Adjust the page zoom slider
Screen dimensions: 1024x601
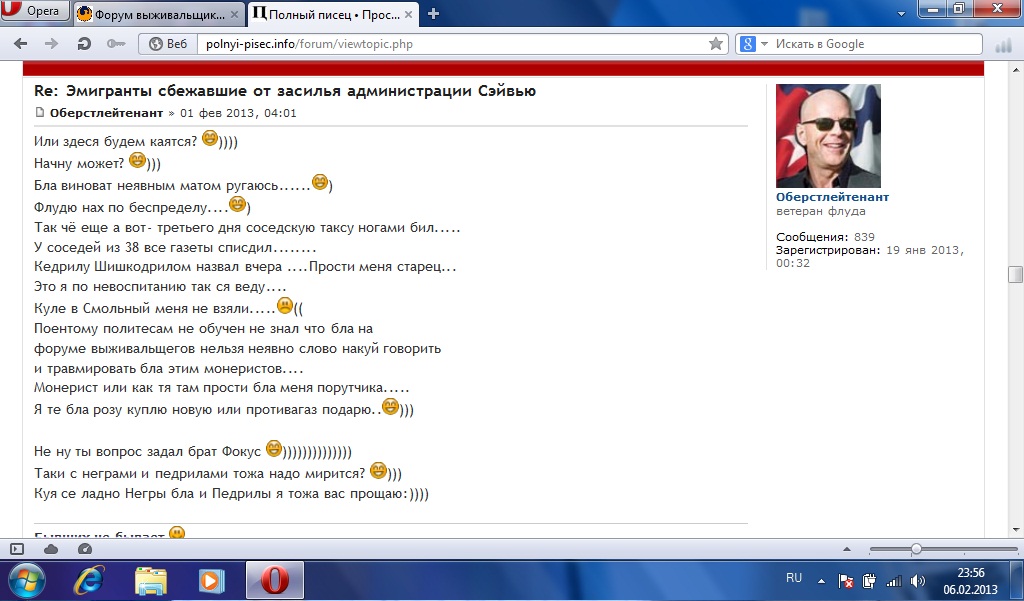916,549
